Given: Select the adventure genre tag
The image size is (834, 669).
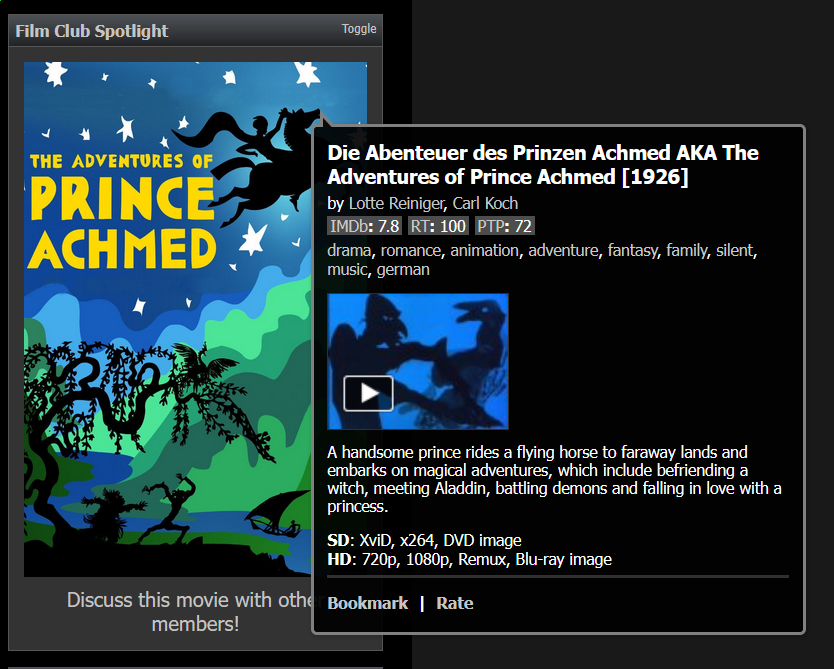Looking at the screenshot, I should [563, 250].
